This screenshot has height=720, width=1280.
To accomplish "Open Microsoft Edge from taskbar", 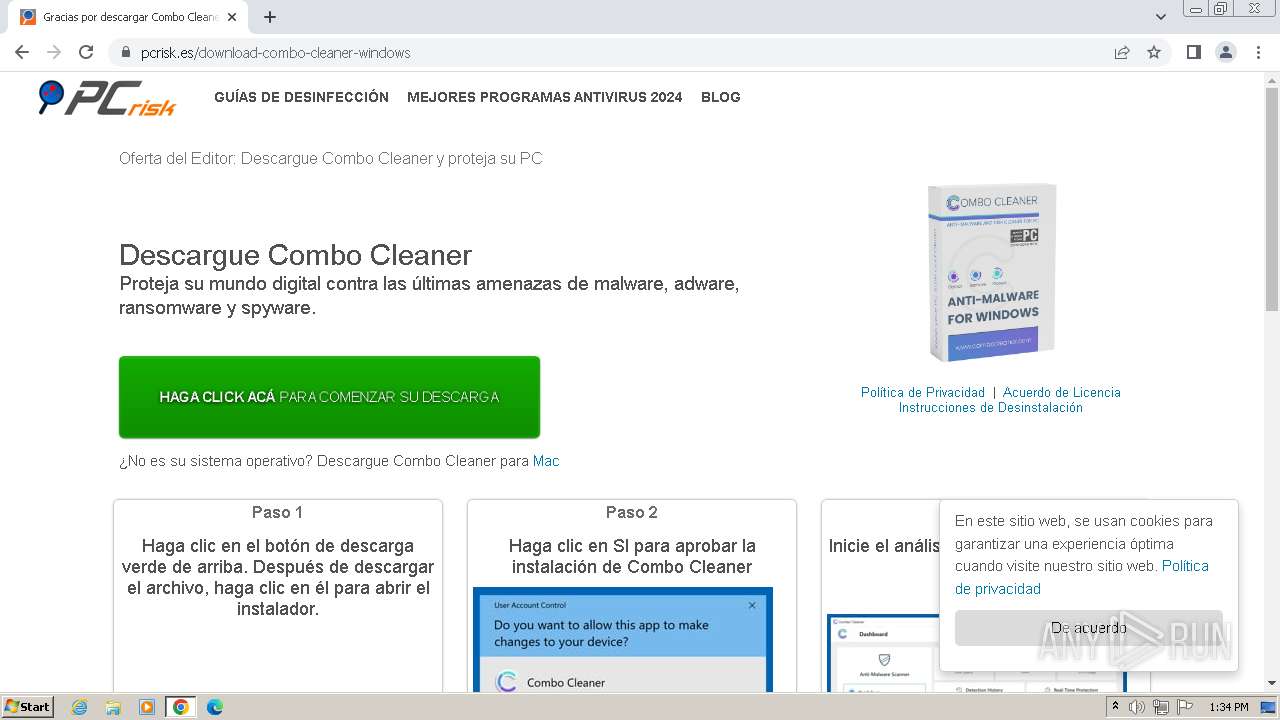I will pos(214,707).
